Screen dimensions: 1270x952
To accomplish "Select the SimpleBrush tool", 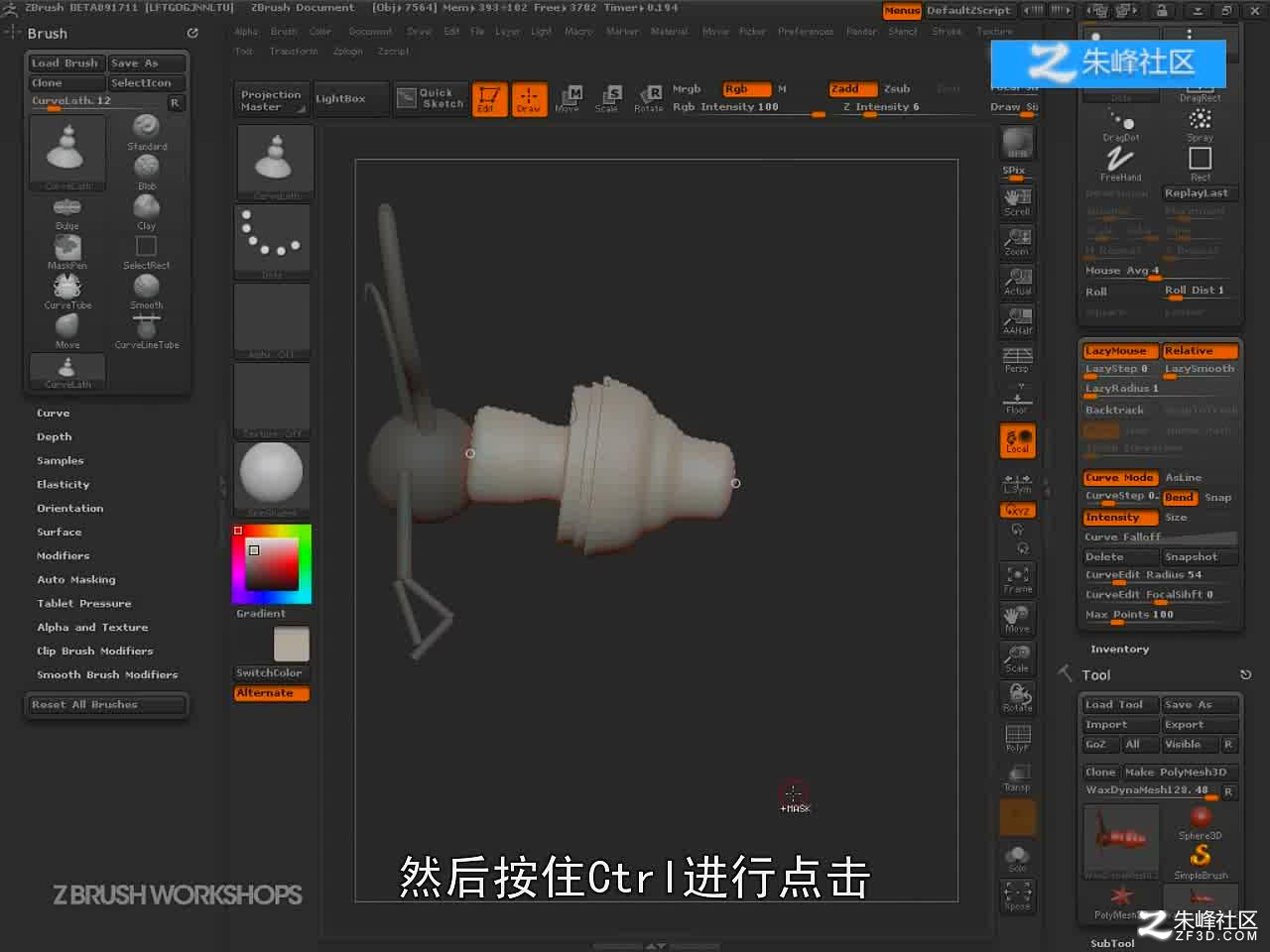I will click(1201, 861).
